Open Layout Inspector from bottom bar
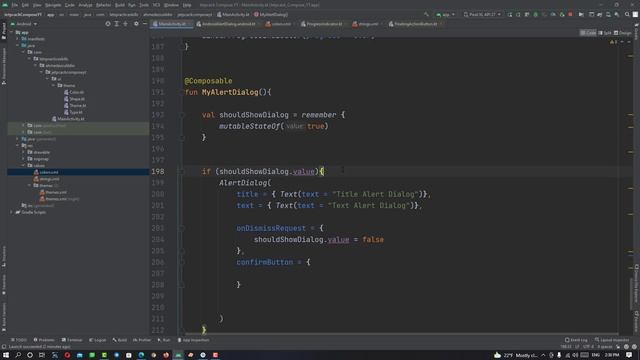Viewport: 640px width, 360px height. pos(612,340)
